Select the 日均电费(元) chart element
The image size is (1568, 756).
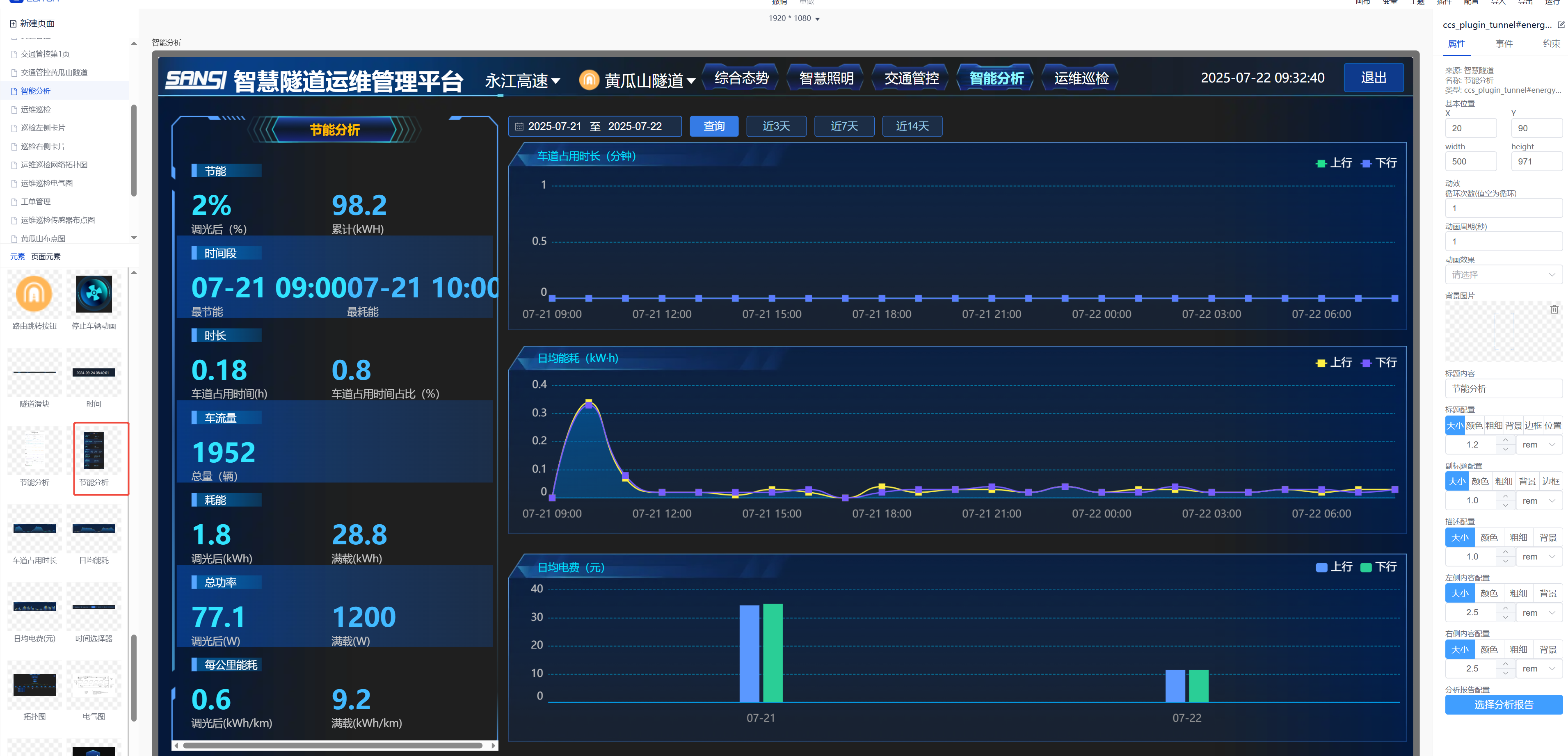pos(34,607)
